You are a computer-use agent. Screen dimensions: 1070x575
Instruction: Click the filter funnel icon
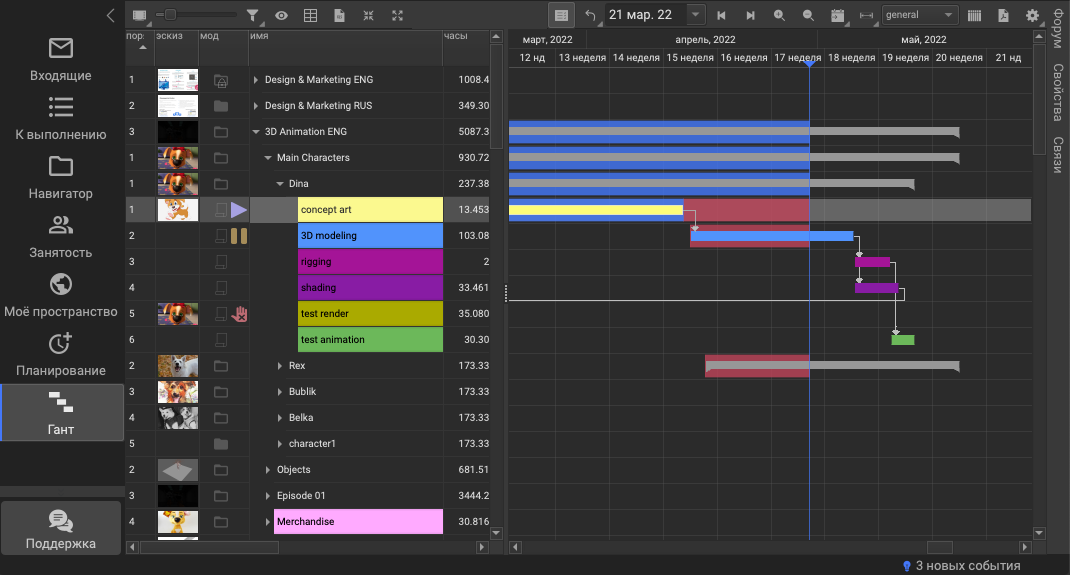click(254, 15)
